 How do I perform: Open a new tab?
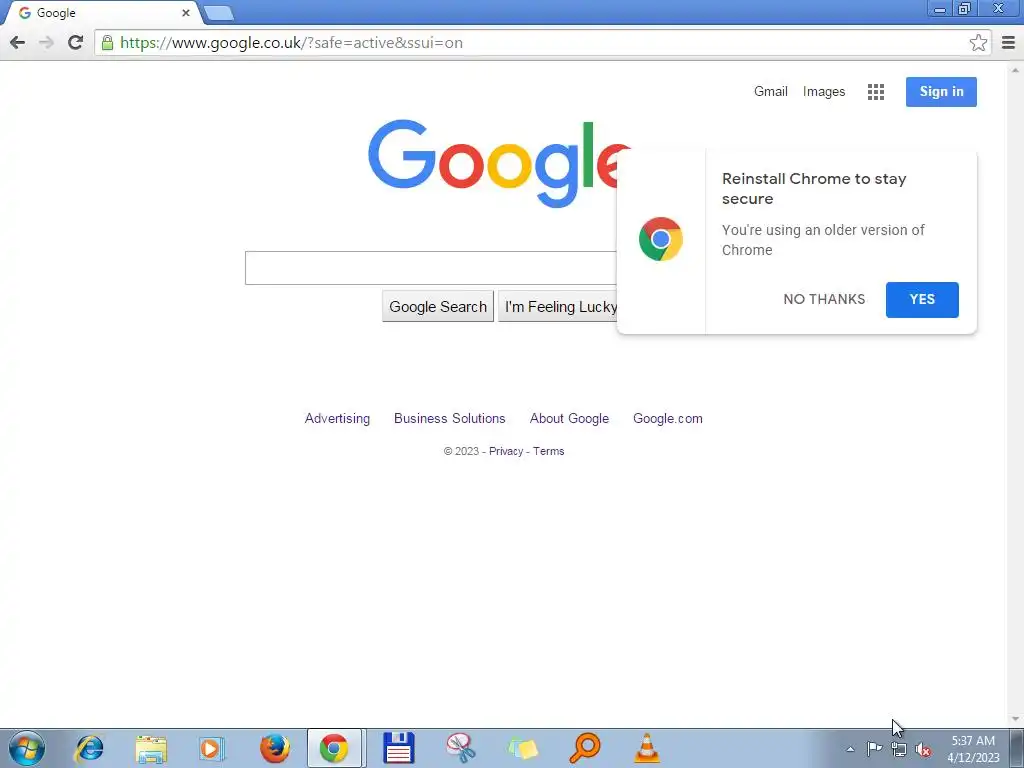point(218,13)
